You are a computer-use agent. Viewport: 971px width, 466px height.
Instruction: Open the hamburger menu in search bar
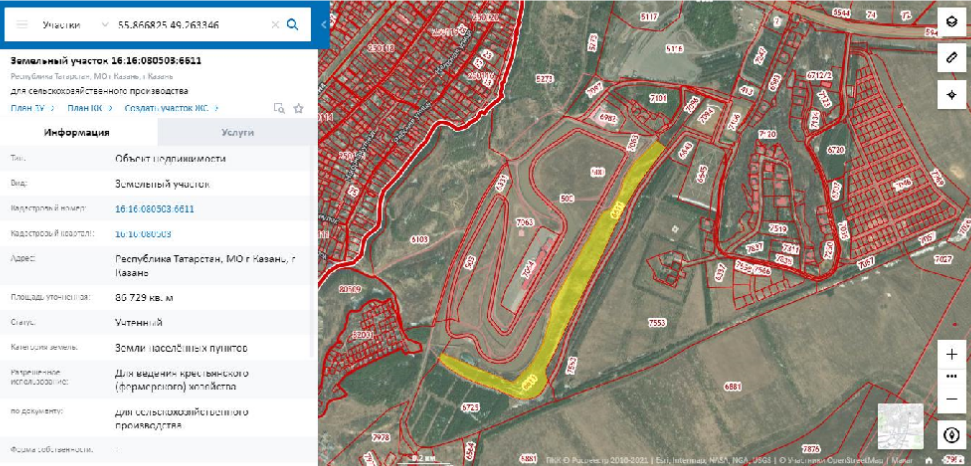tap(22, 24)
